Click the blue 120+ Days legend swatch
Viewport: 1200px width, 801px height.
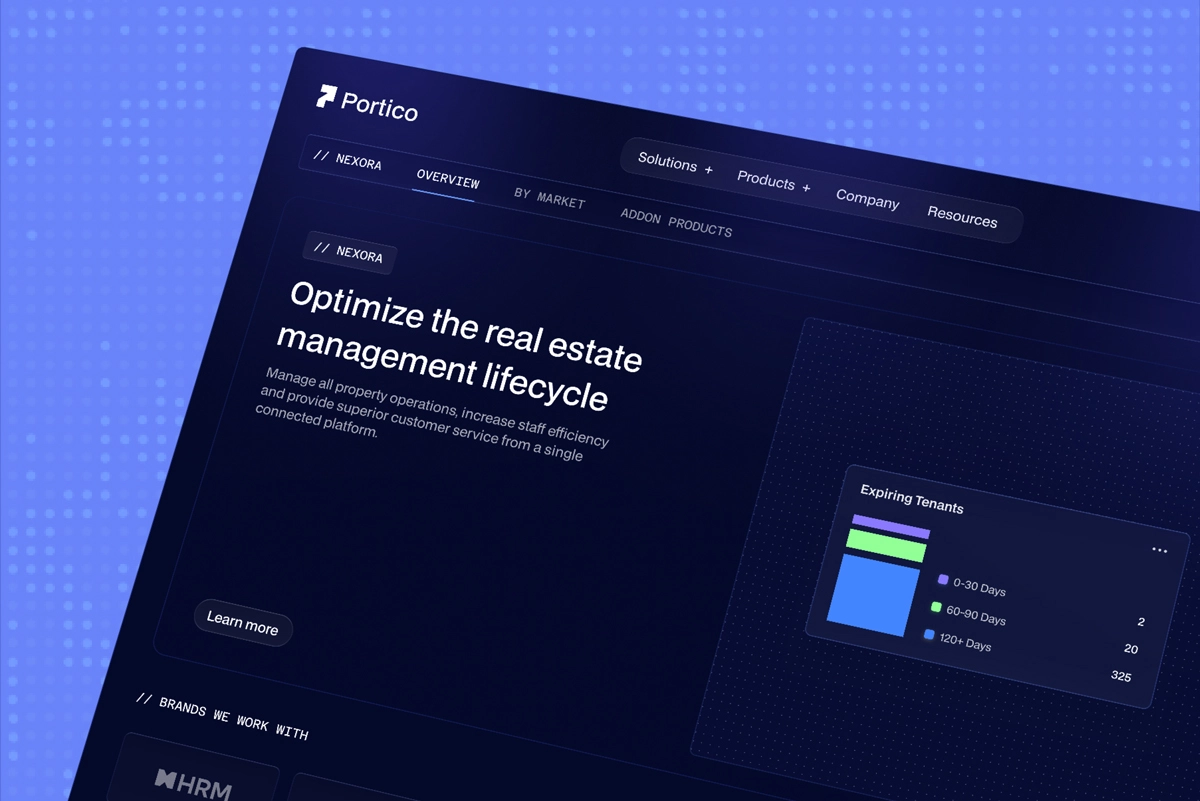click(x=929, y=635)
